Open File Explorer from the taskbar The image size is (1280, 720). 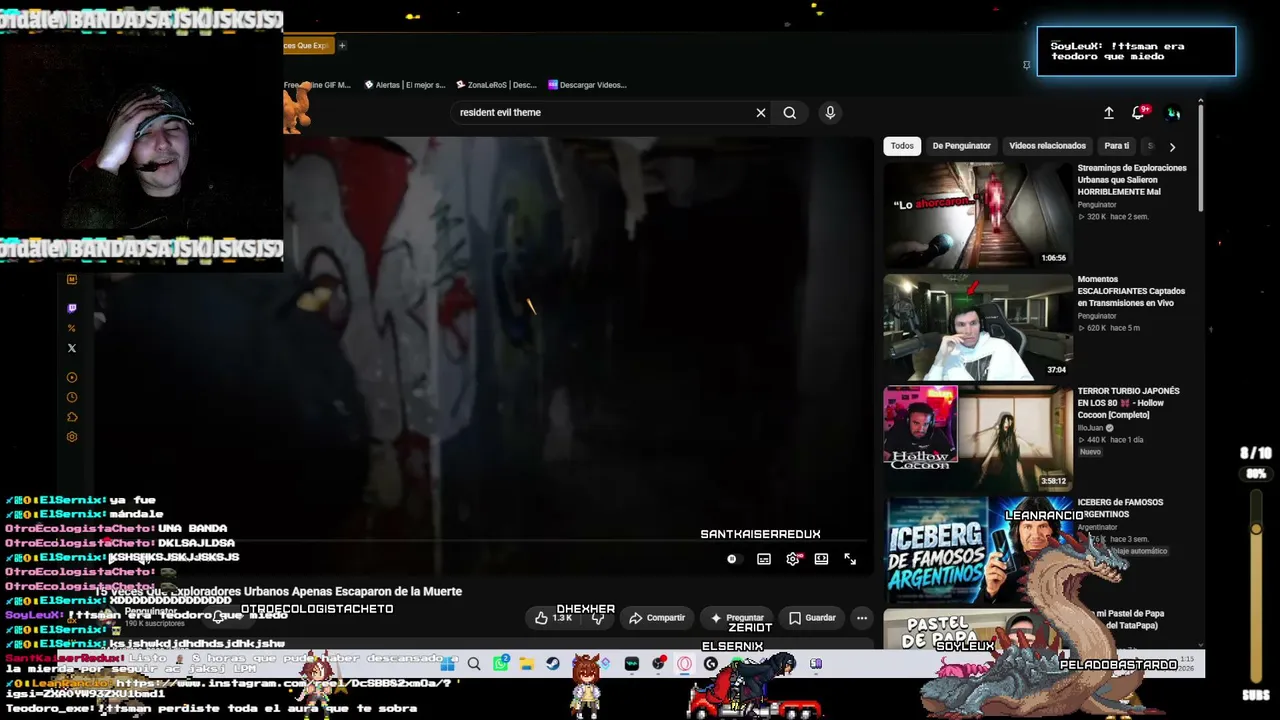527,664
